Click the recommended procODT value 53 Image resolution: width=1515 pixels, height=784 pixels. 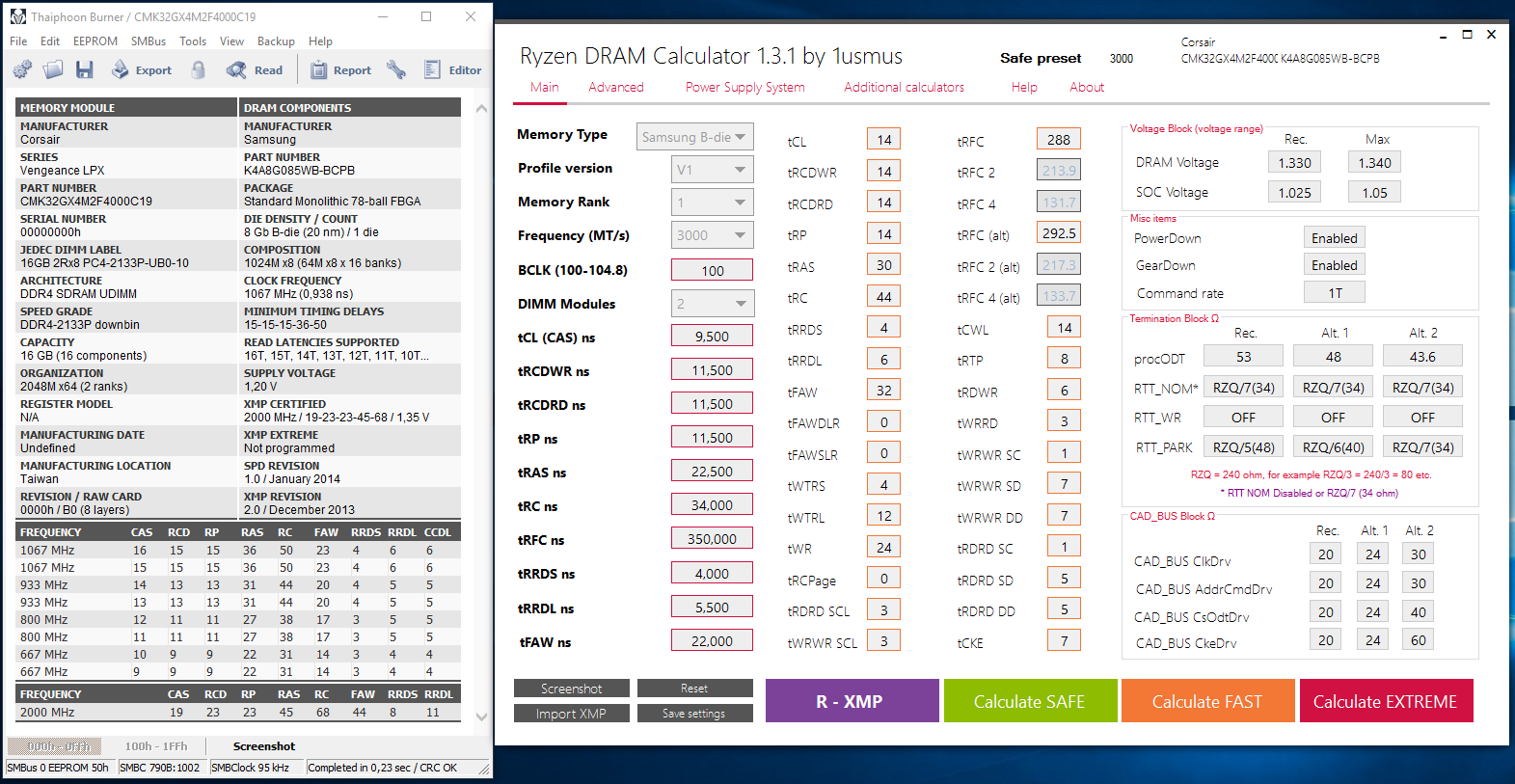click(1244, 357)
